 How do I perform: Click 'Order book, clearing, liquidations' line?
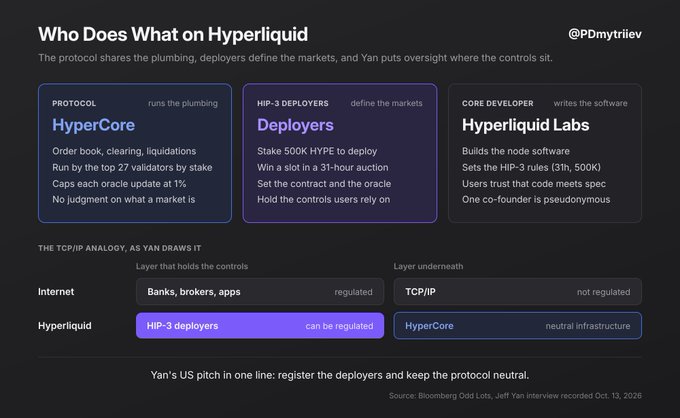[x=124, y=151]
